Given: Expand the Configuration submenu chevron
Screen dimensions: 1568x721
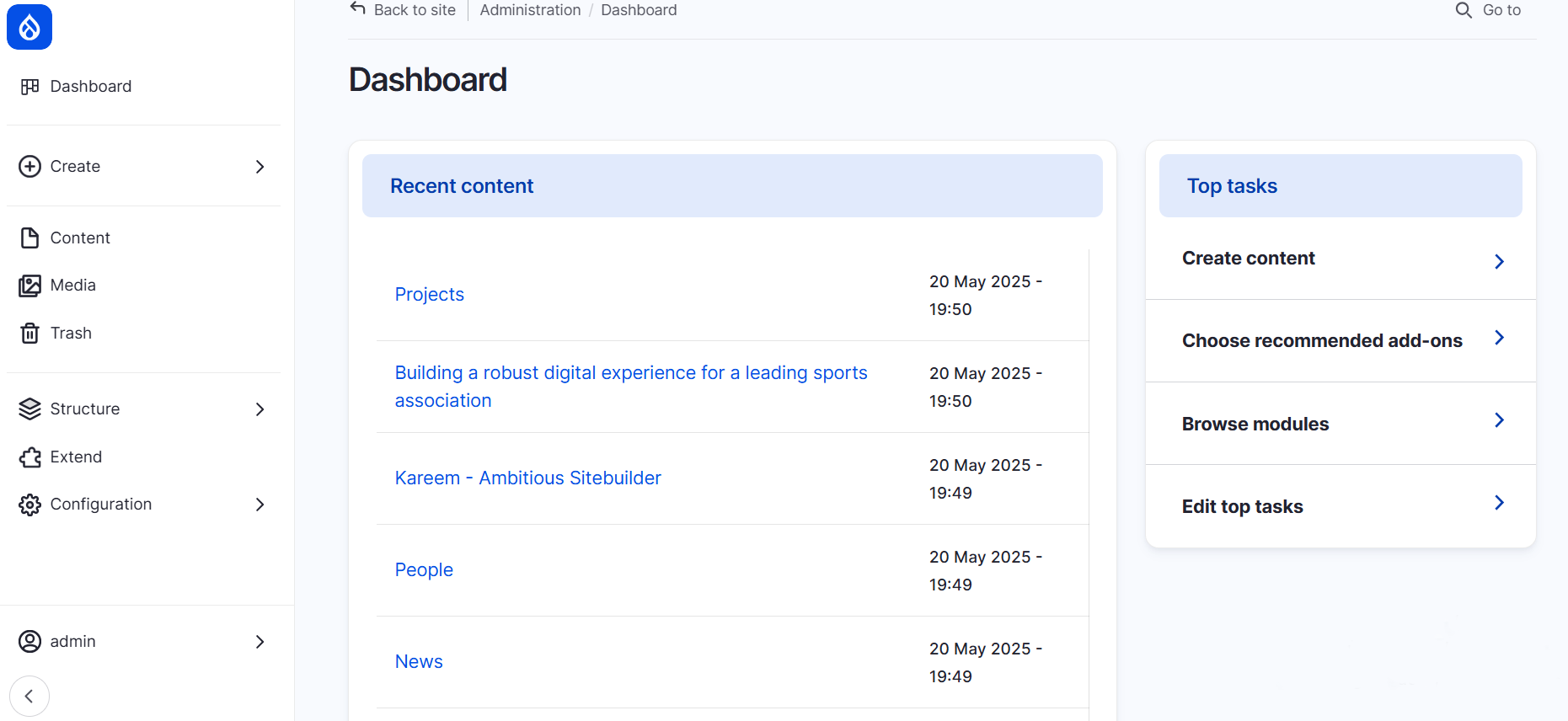Looking at the screenshot, I should [x=260, y=505].
